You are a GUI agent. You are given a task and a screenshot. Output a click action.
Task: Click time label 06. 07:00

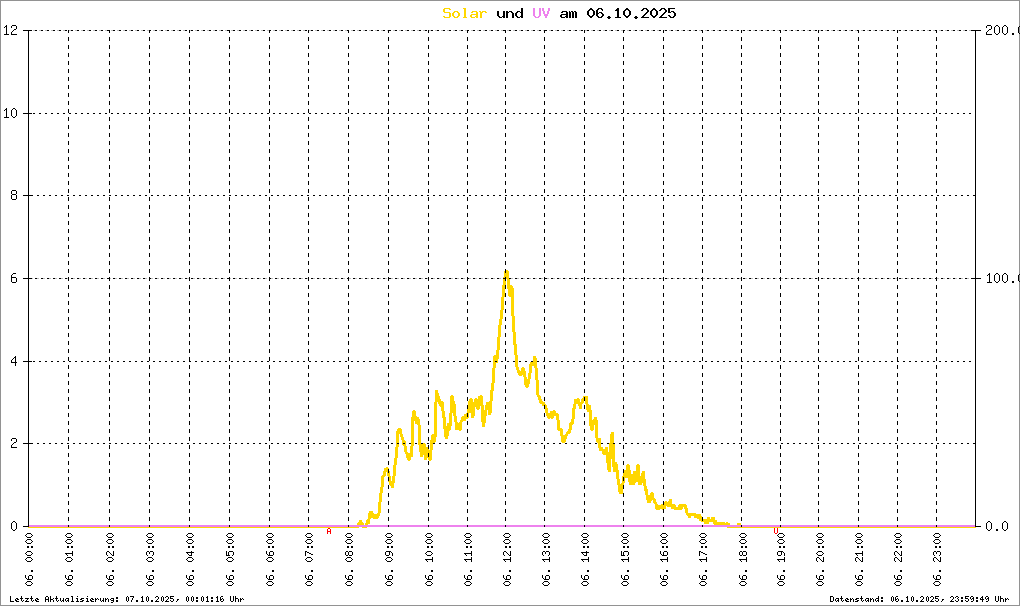[x=308, y=559]
